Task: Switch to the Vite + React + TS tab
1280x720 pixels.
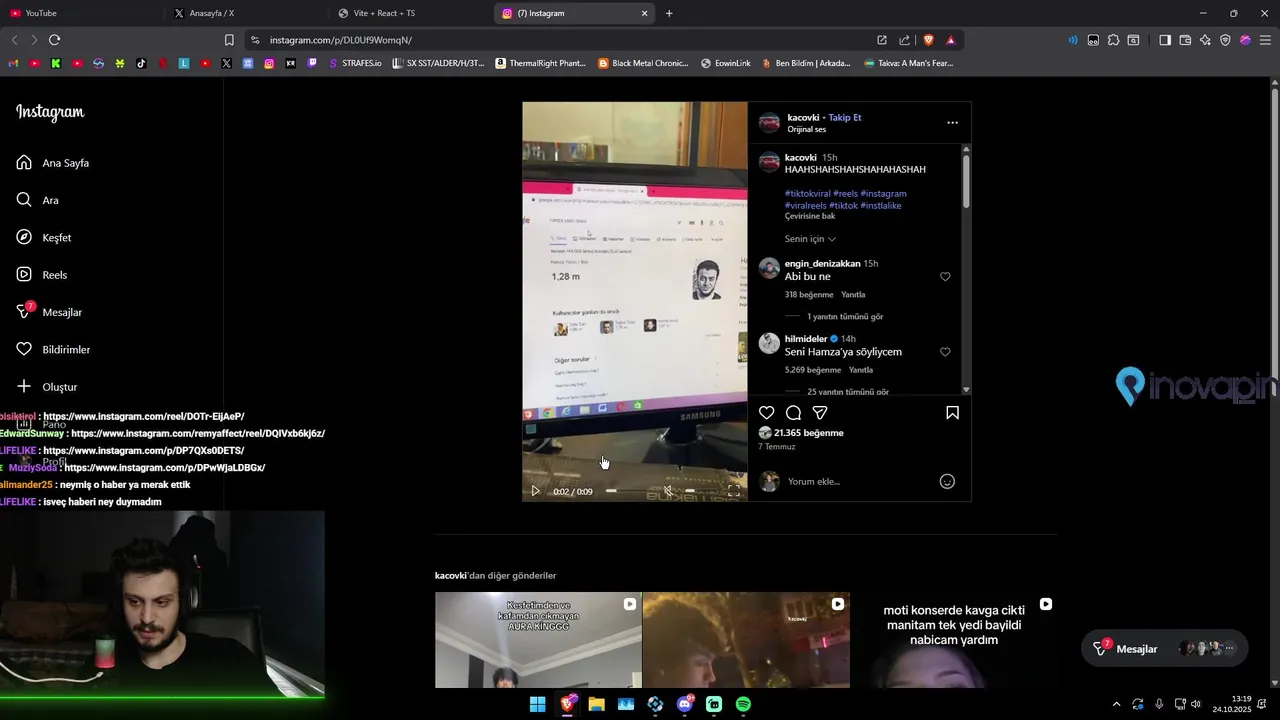Action: (410, 13)
